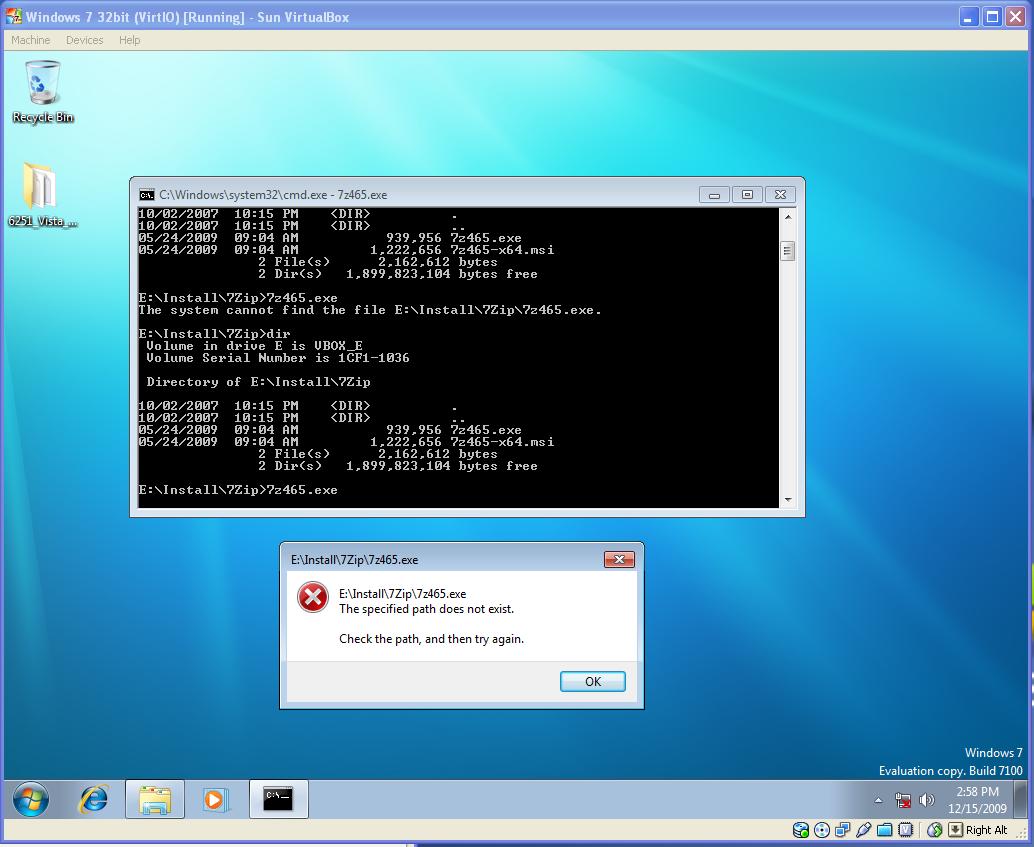
Task: Click the cmd window system menu icon
Action: 146,195
